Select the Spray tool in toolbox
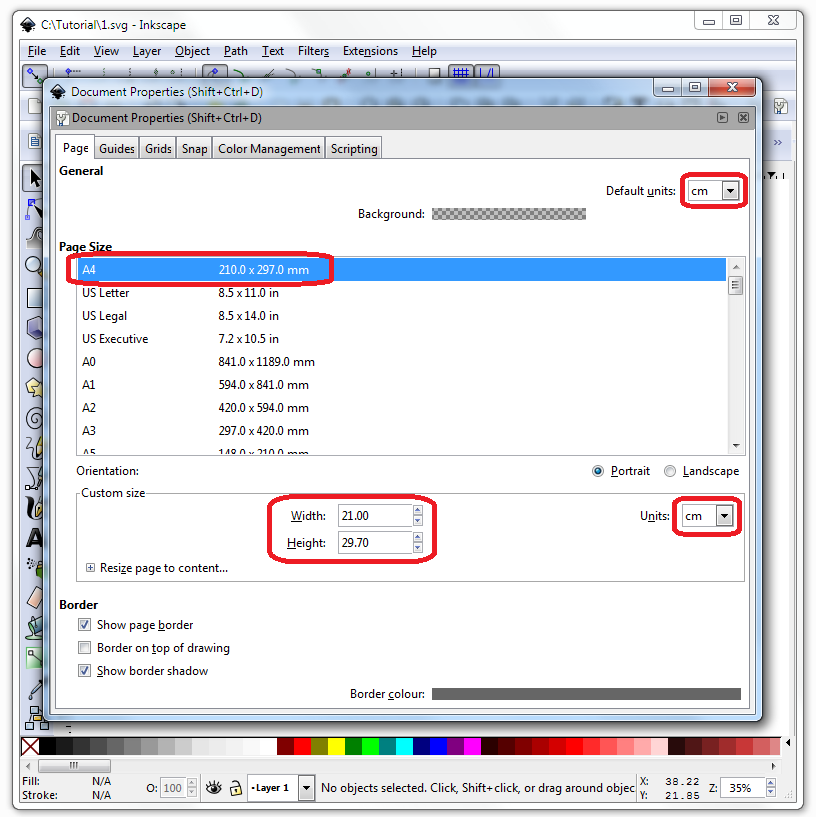This screenshot has width=816, height=817. click(x=34, y=567)
